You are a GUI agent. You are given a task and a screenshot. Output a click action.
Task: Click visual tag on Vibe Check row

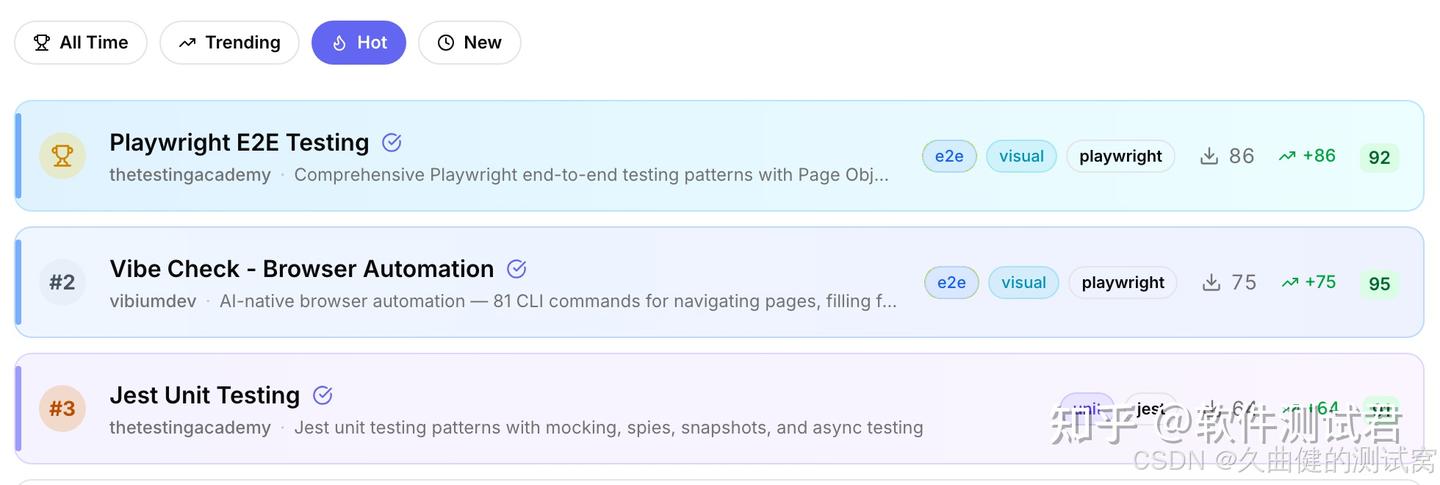pos(1023,283)
